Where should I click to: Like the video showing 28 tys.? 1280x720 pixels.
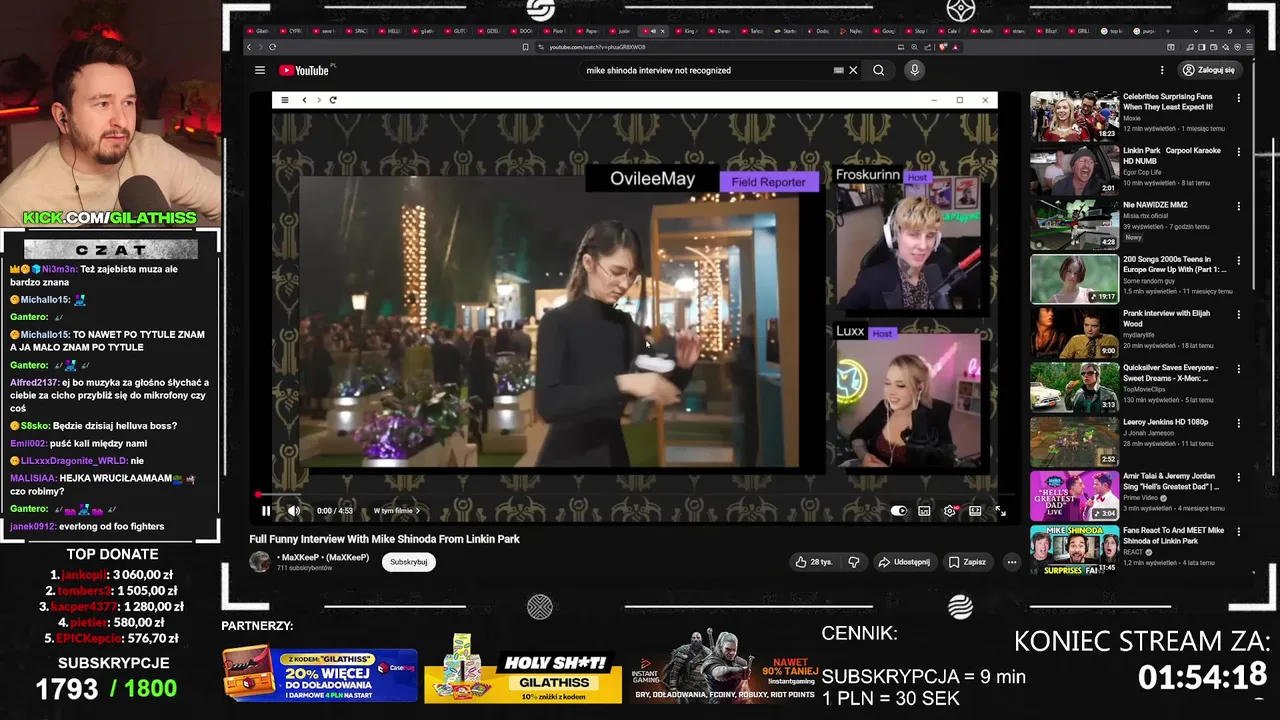[x=814, y=562]
